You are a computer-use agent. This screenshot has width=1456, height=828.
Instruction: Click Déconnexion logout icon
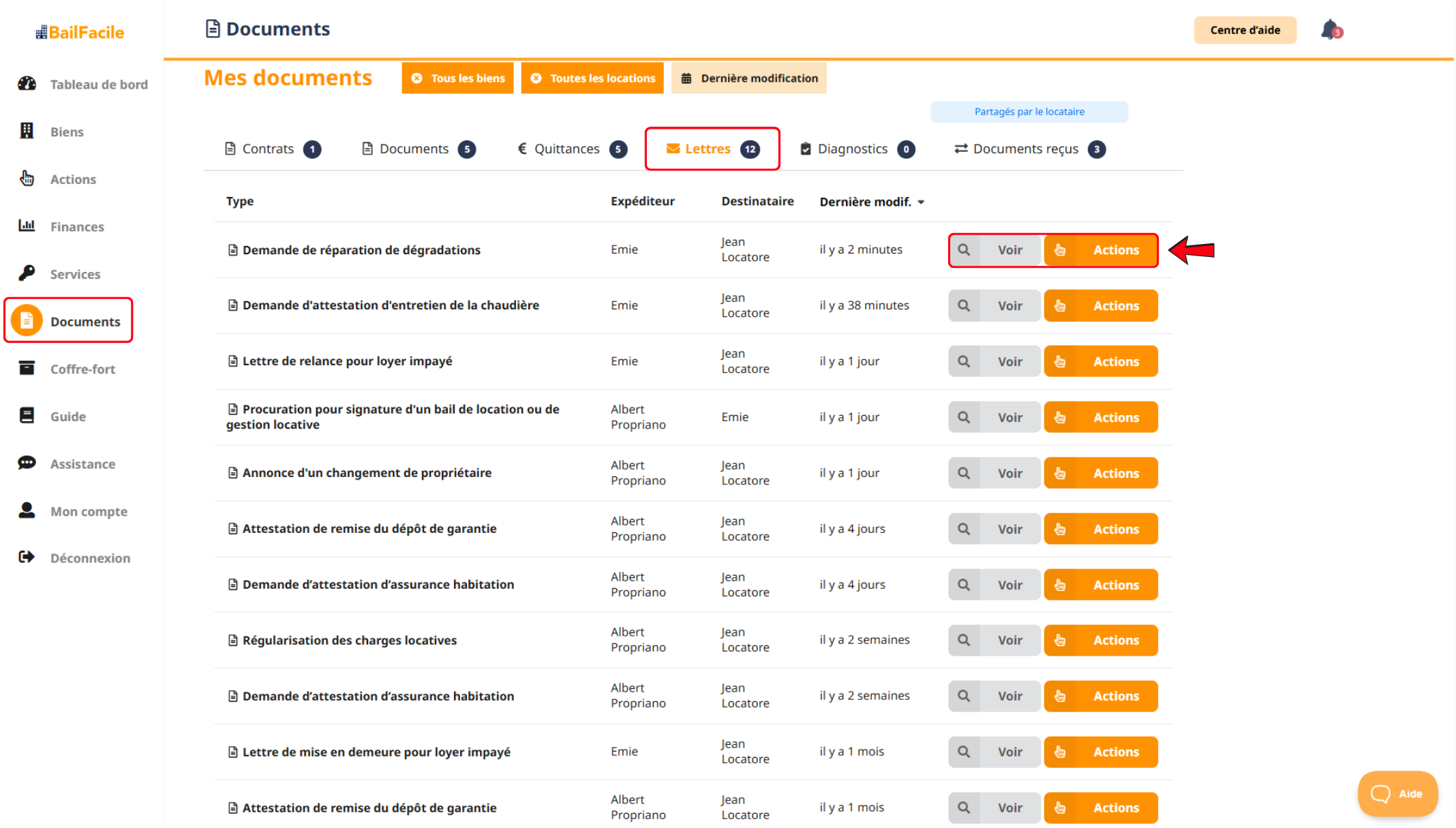tap(27, 557)
